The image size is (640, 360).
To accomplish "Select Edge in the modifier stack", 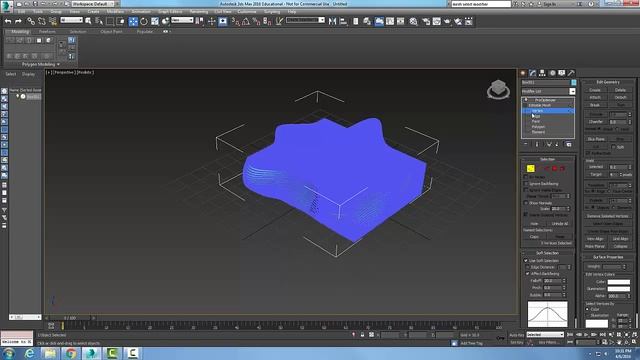I will (x=536, y=116).
